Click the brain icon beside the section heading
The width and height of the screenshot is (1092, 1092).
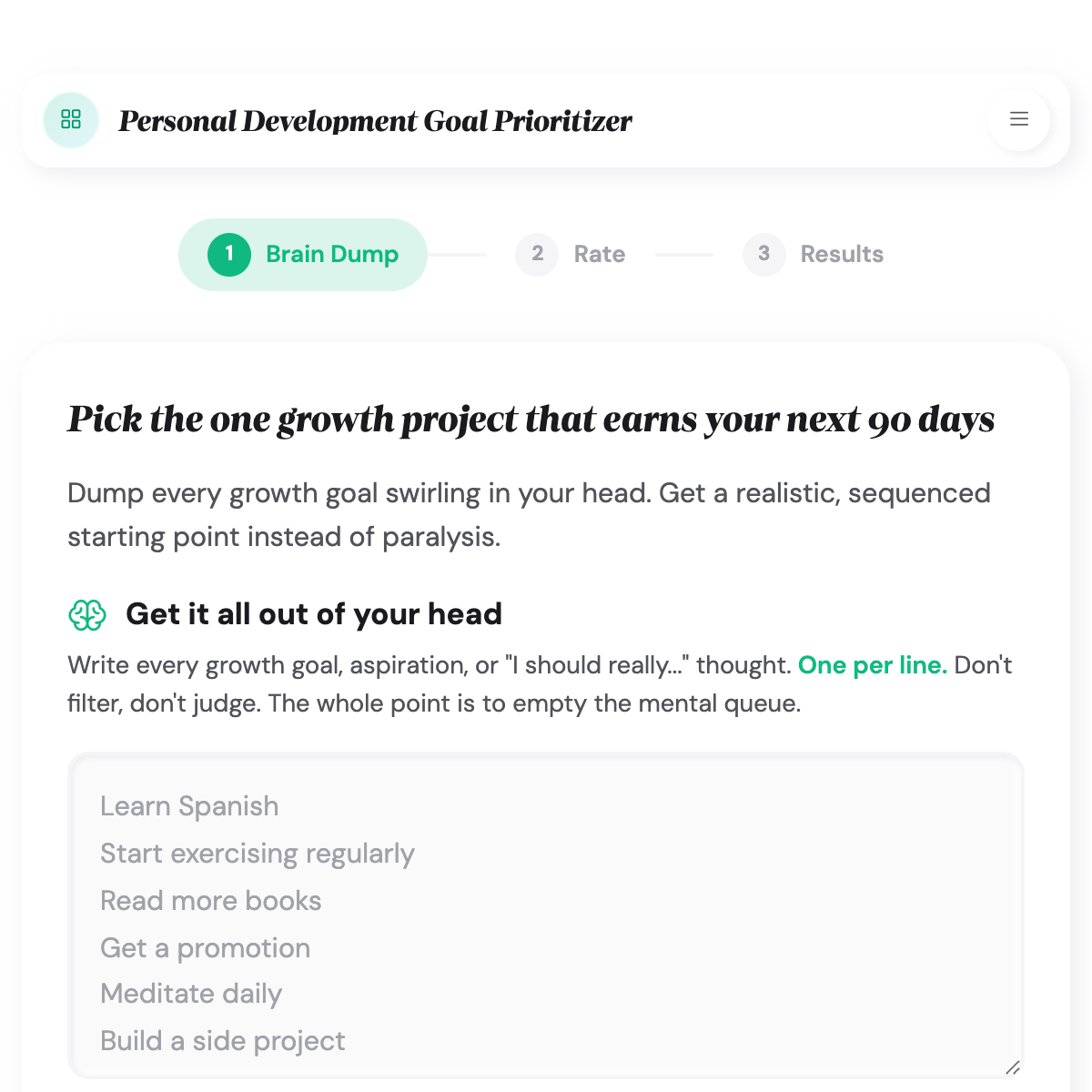(x=87, y=615)
